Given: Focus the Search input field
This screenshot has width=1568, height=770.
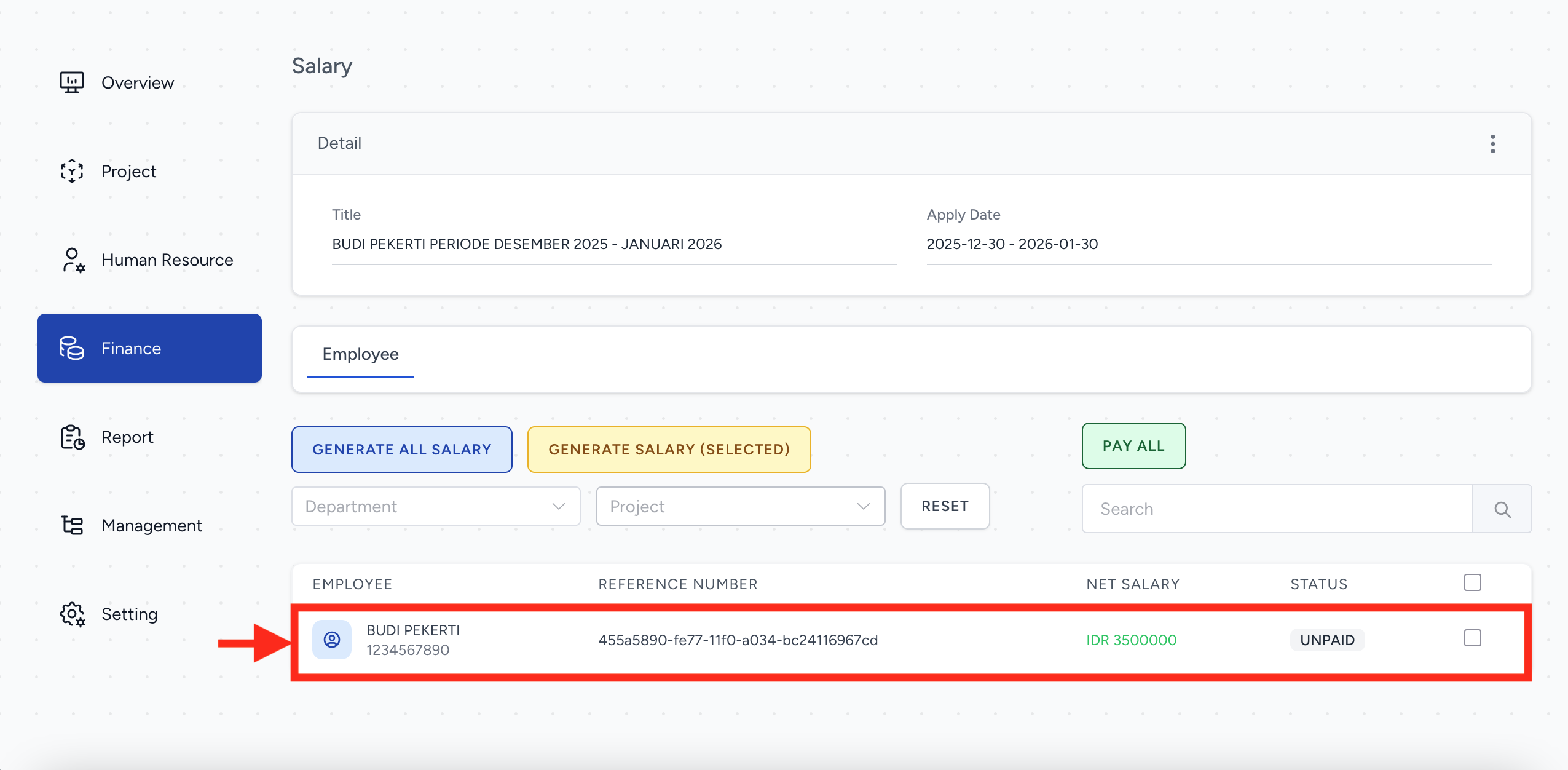Looking at the screenshot, I should coord(1277,509).
